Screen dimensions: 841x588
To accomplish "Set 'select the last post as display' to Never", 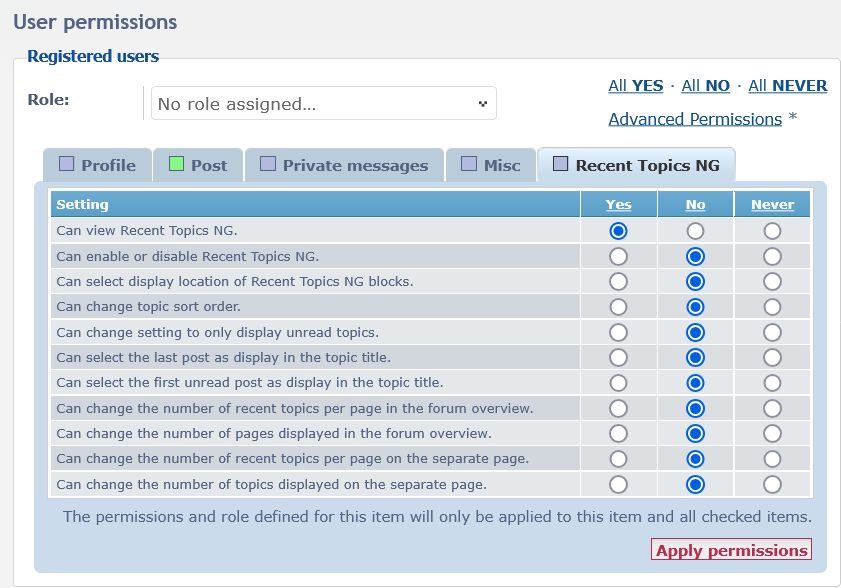I will pos(772,357).
